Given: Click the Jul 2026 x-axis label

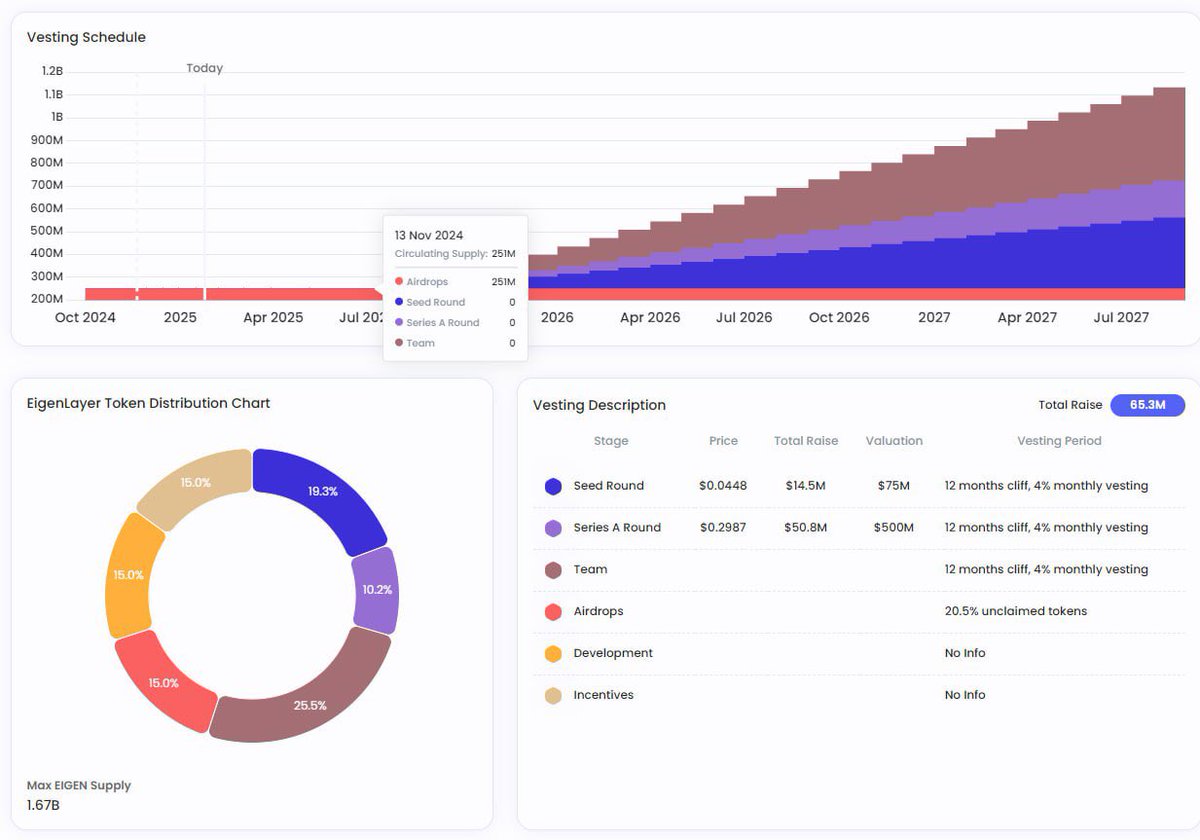Looking at the screenshot, I should 744,318.
